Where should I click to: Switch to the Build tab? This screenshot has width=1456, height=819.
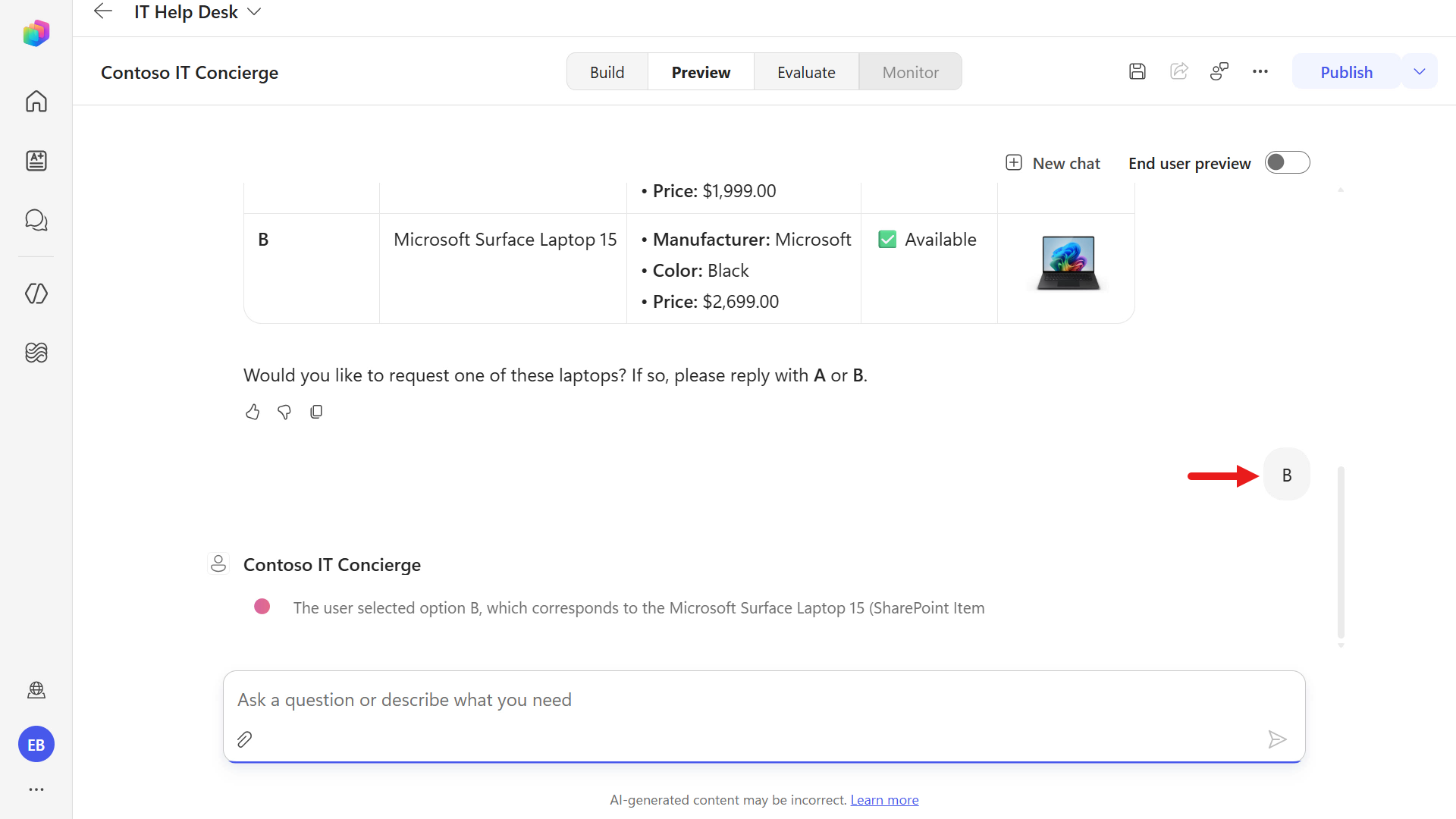(x=607, y=72)
